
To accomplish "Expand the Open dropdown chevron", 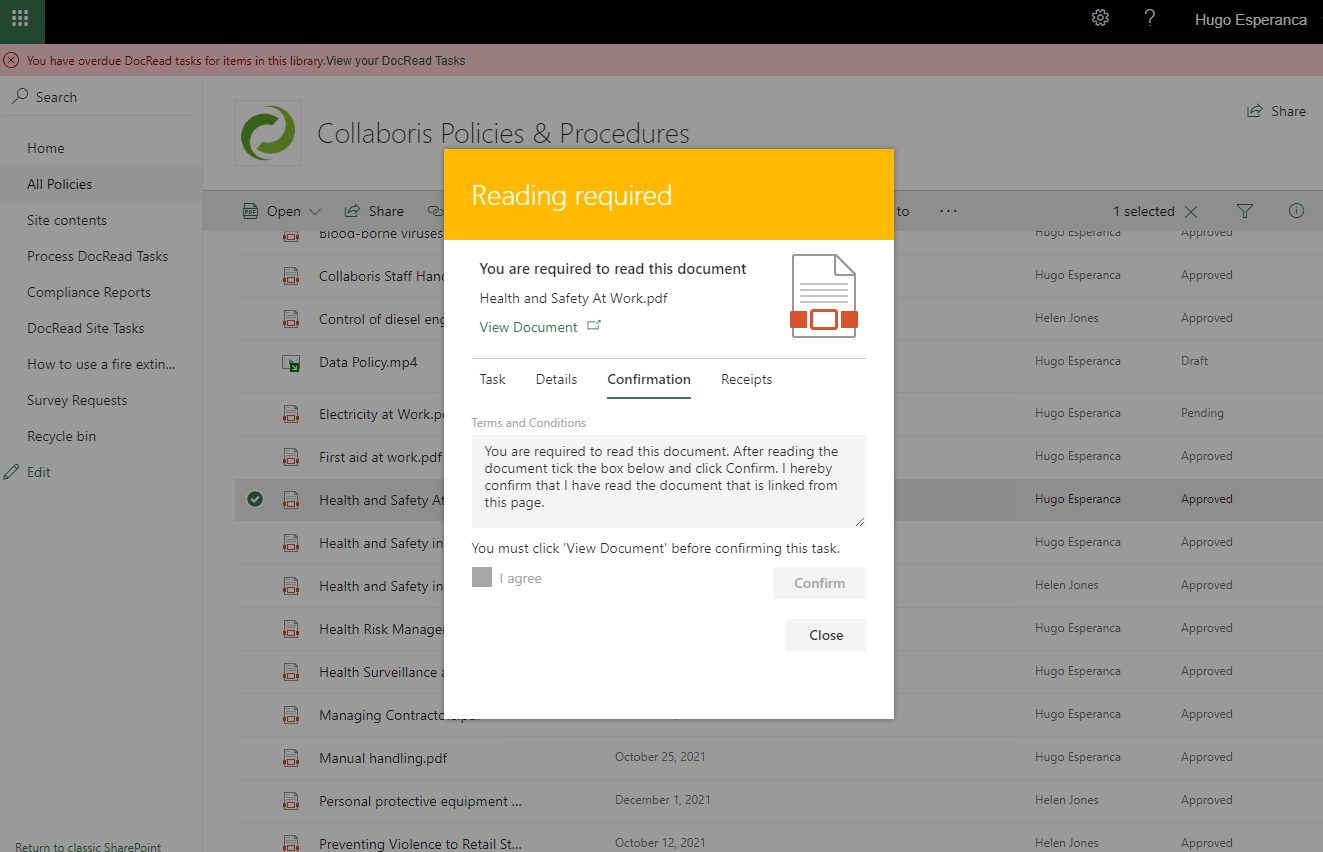I will point(316,211).
